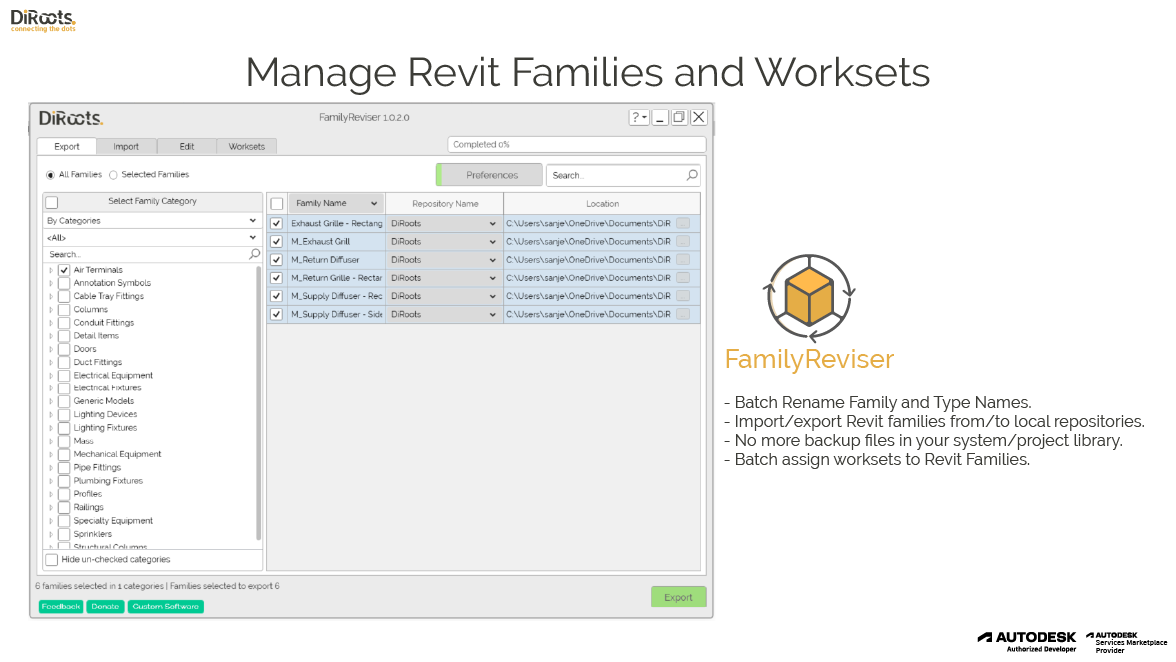The height and width of the screenshot is (662, 1176).
Task: Click the DiRoots logo at the slide corner
Action: (43, 20)
